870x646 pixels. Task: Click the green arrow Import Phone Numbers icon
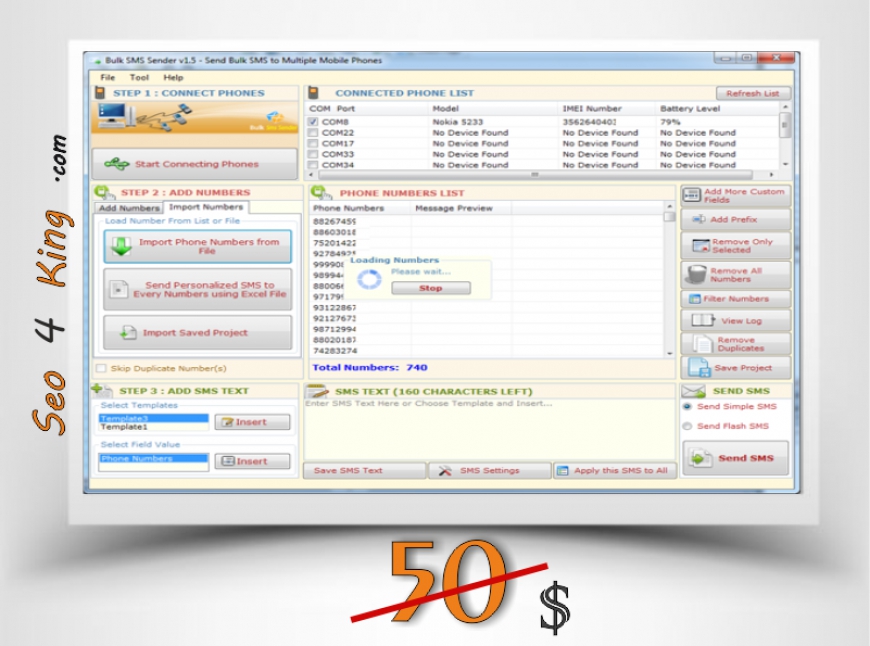tap(121, 246)
